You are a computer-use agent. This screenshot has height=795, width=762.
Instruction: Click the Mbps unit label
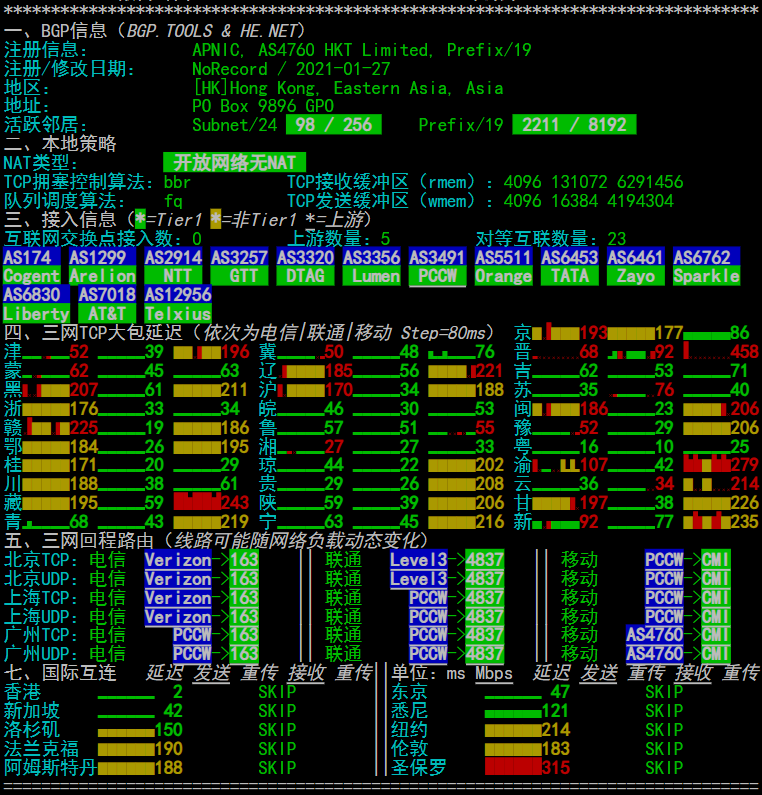[x=494, y=673]
